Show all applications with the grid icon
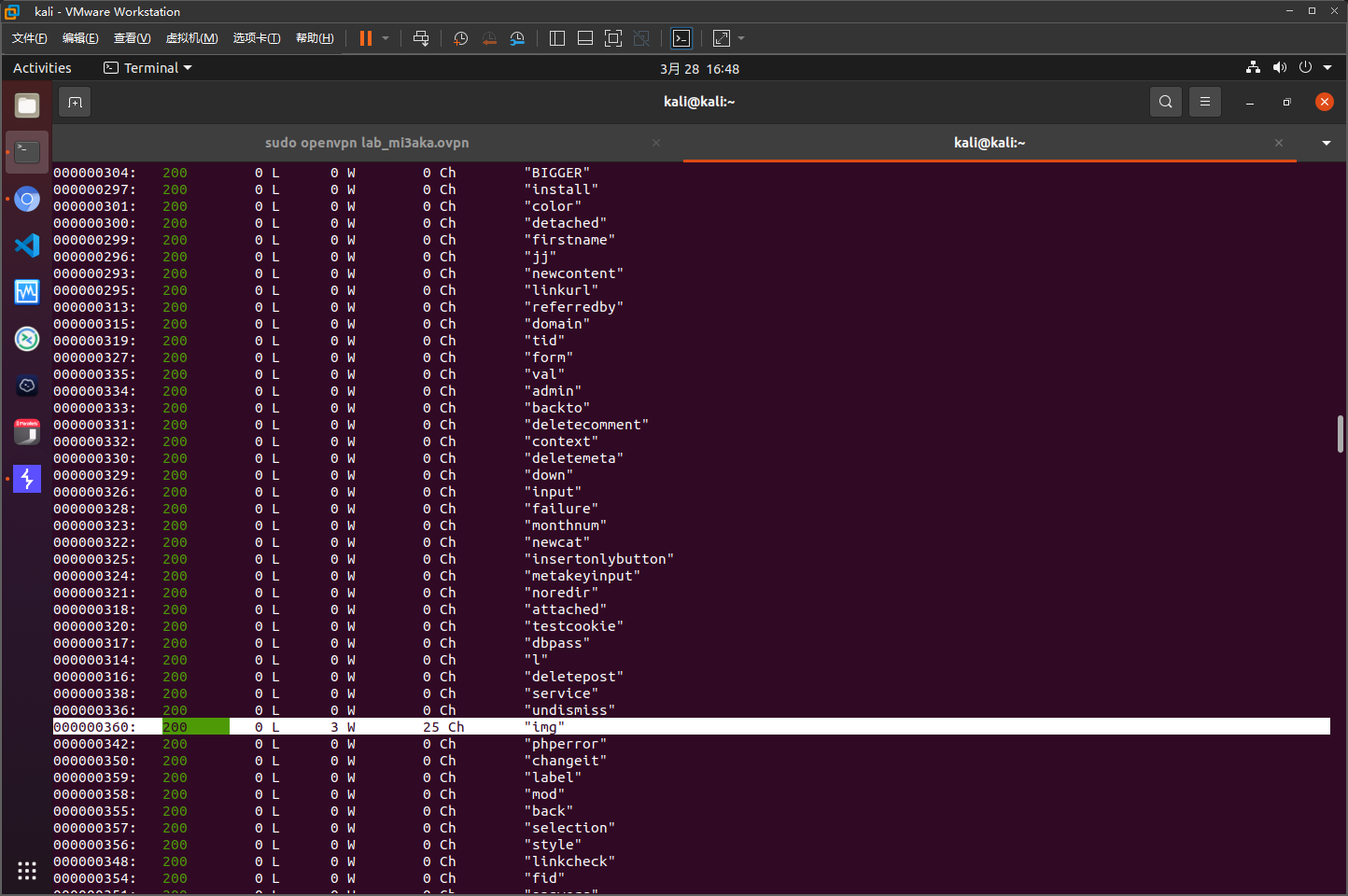The image size is (1348, 896). 27,871
